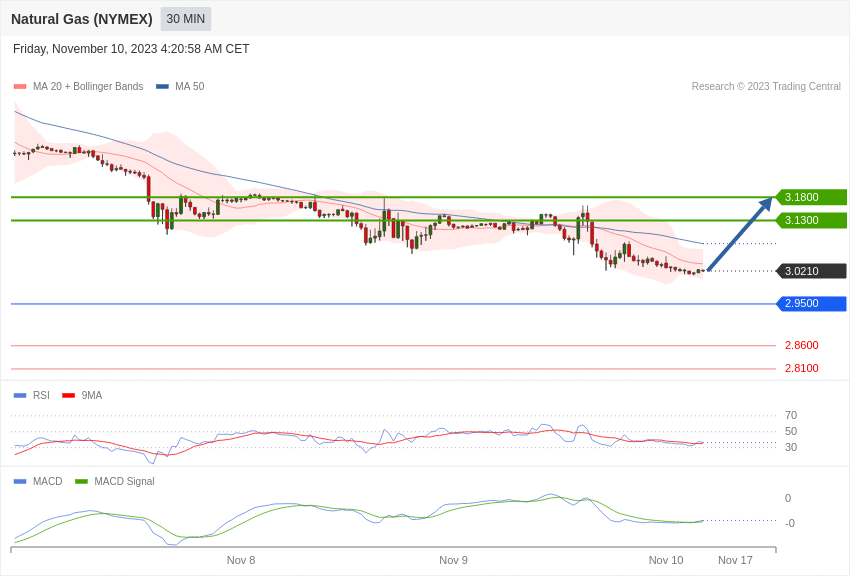Click the Nov 9 date axis label

pyautogui.click(x=453, y=560)
